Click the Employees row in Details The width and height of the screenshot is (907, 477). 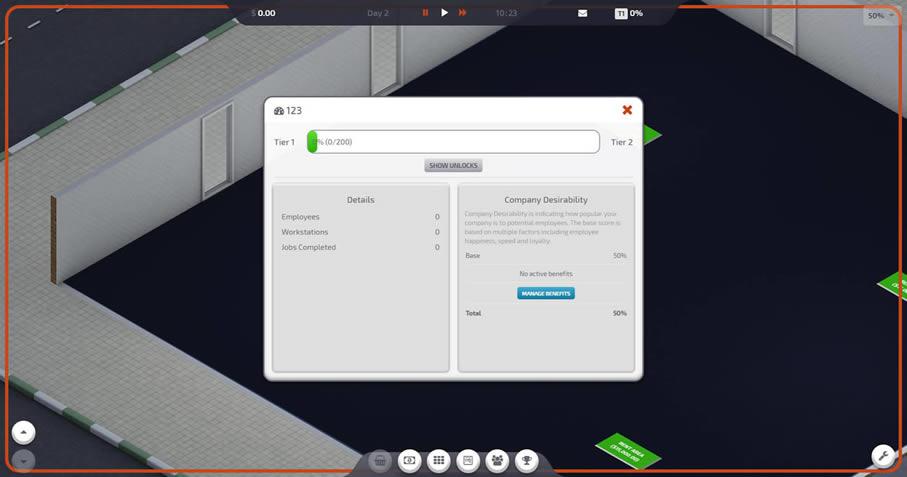point(360,217)
